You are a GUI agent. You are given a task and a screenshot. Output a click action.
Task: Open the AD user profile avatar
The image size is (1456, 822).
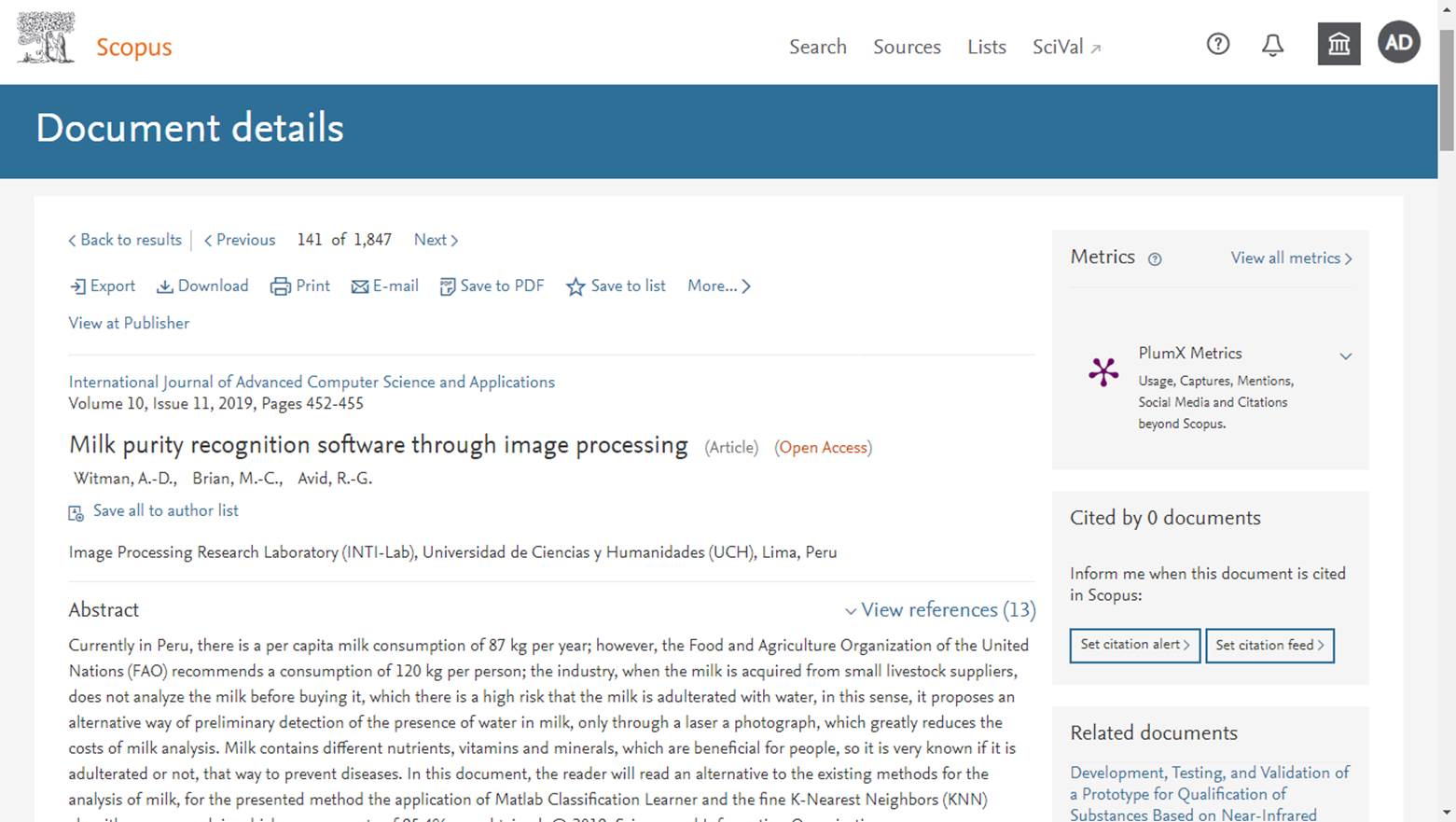click(1398, 43)
